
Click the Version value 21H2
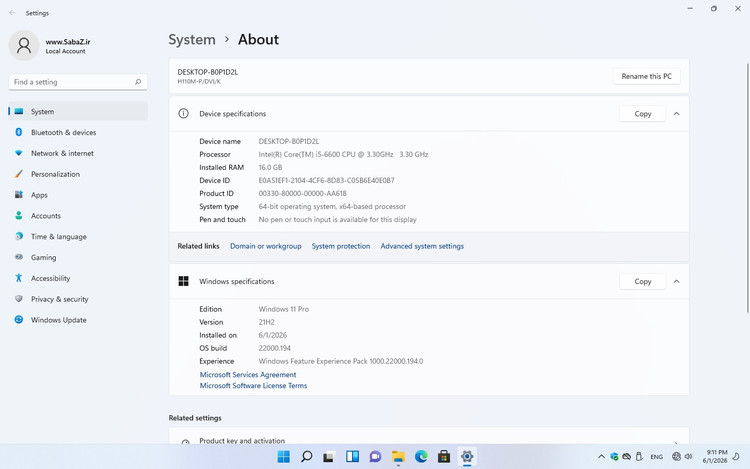tap(266, 322)
